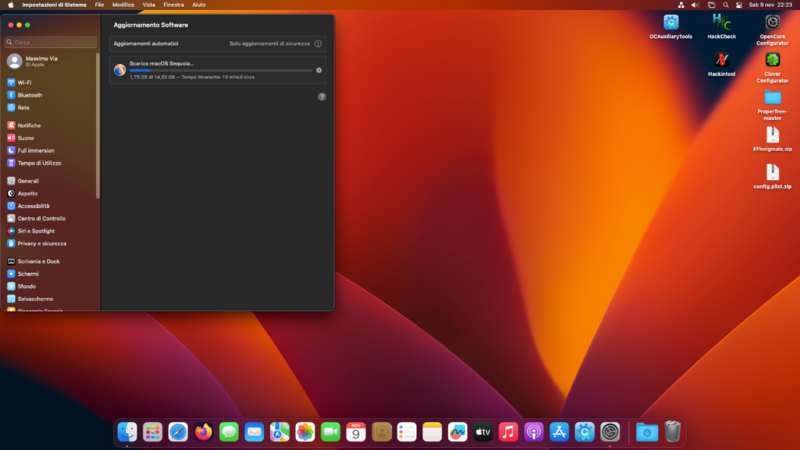Go to Privacy e sicurezza settings

(41, 243)
